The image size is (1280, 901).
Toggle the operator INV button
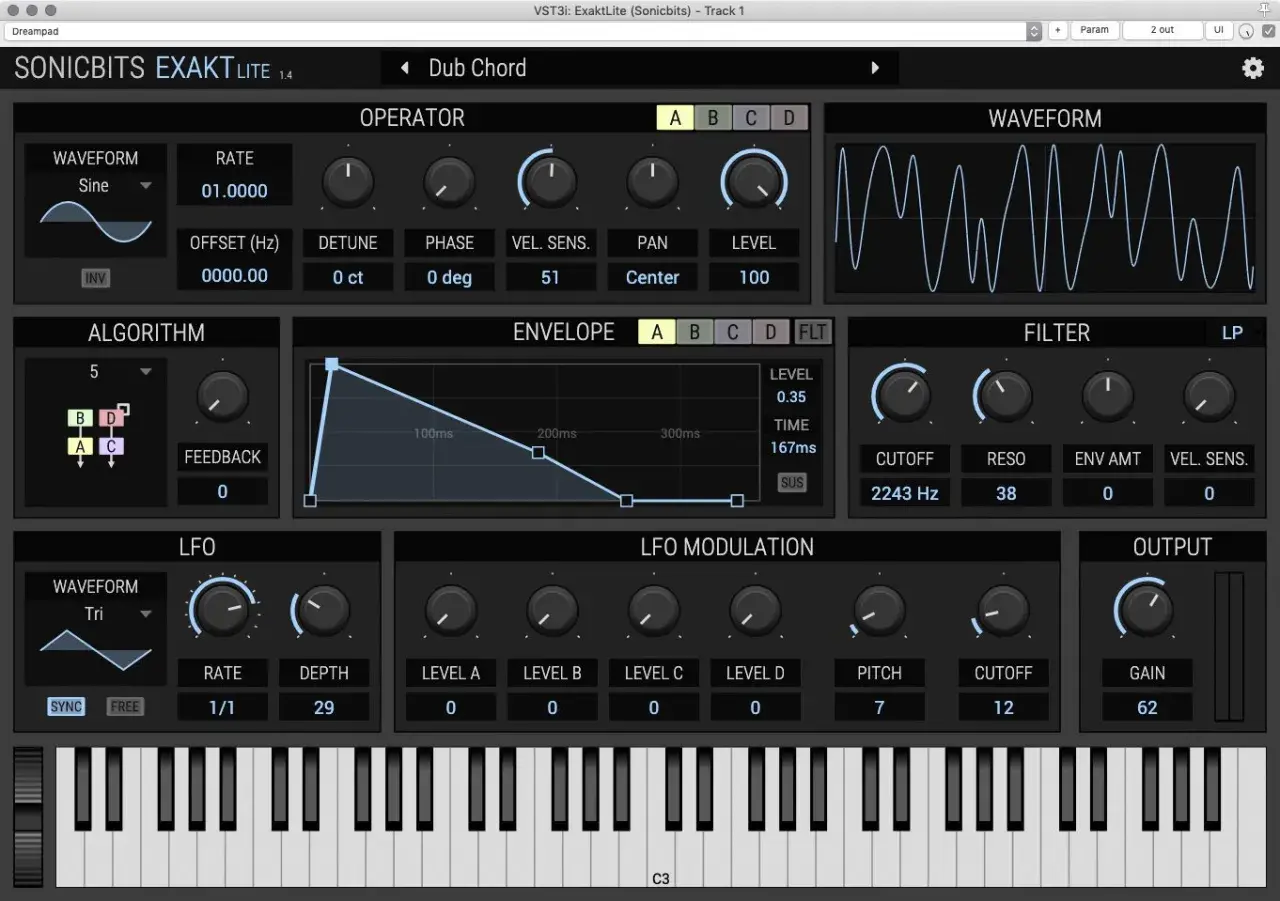96,278
